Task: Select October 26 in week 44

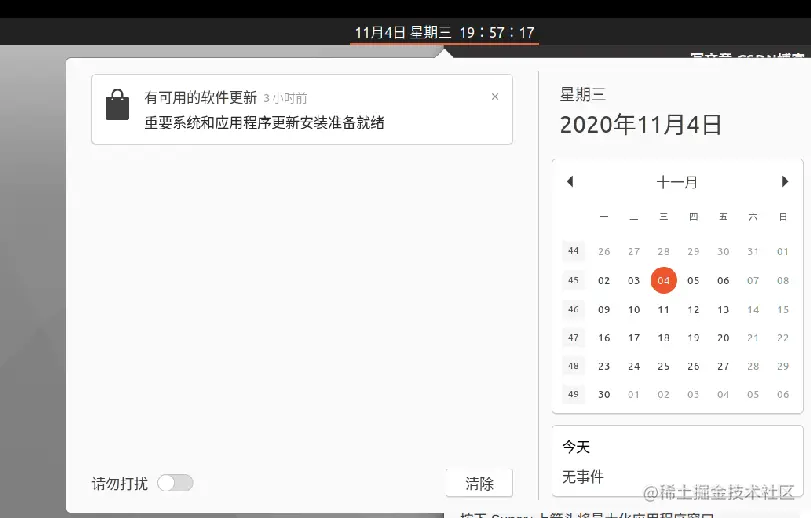Action: coord(604,251)
